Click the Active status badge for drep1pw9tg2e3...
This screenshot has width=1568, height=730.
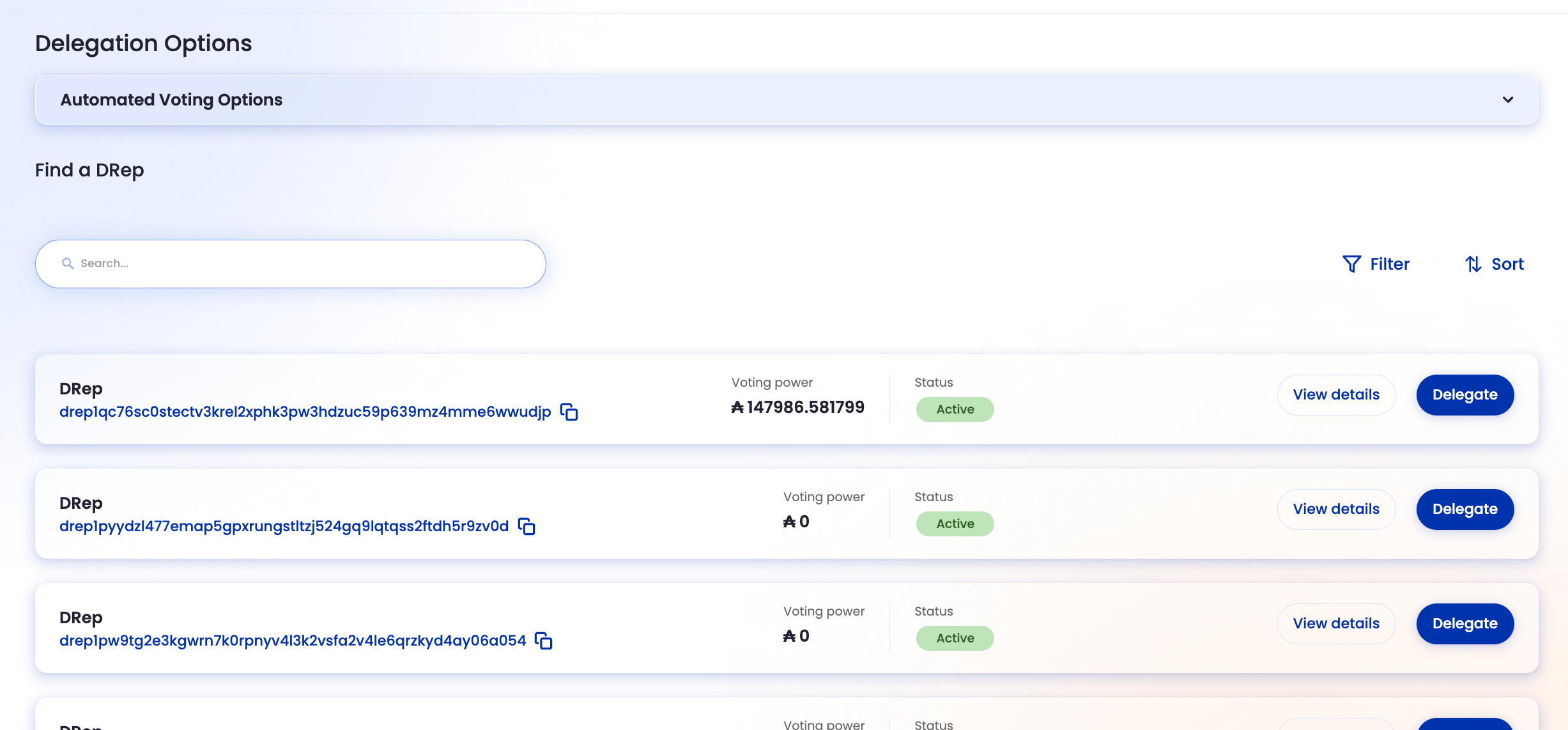tap(955, 639)
